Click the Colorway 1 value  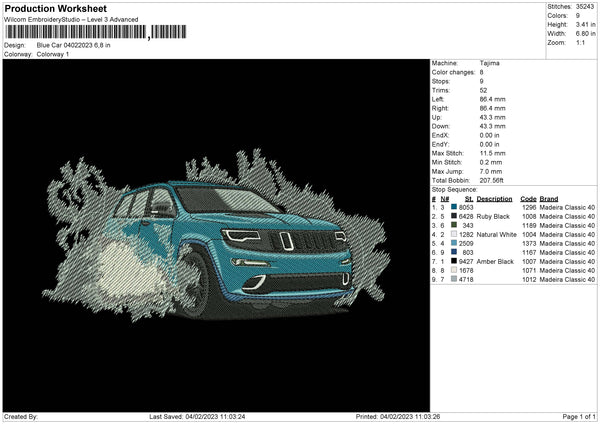tap(55, 53)
